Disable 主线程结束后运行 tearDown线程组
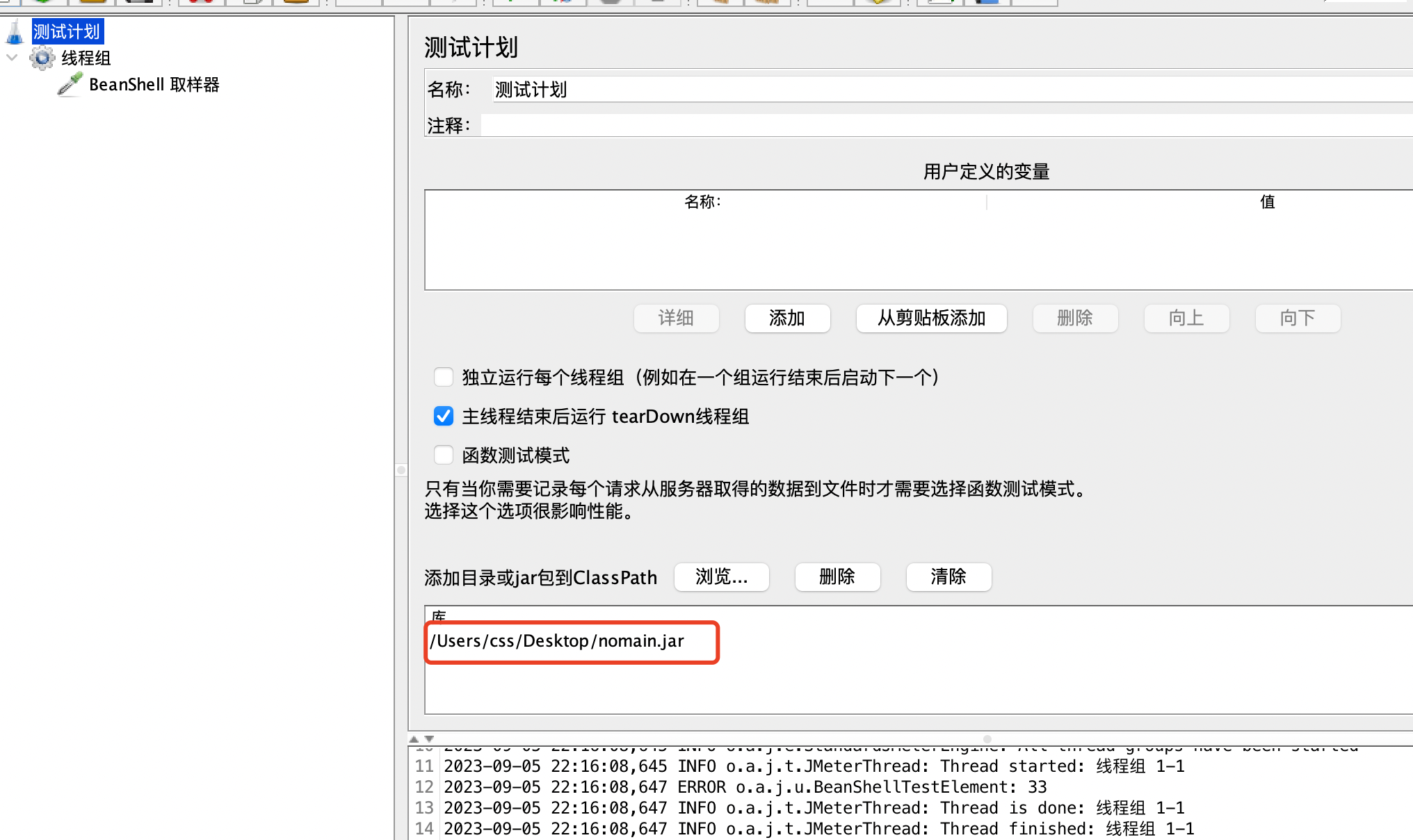Viewport: 1413px width, 840px height. pos(444,416)
